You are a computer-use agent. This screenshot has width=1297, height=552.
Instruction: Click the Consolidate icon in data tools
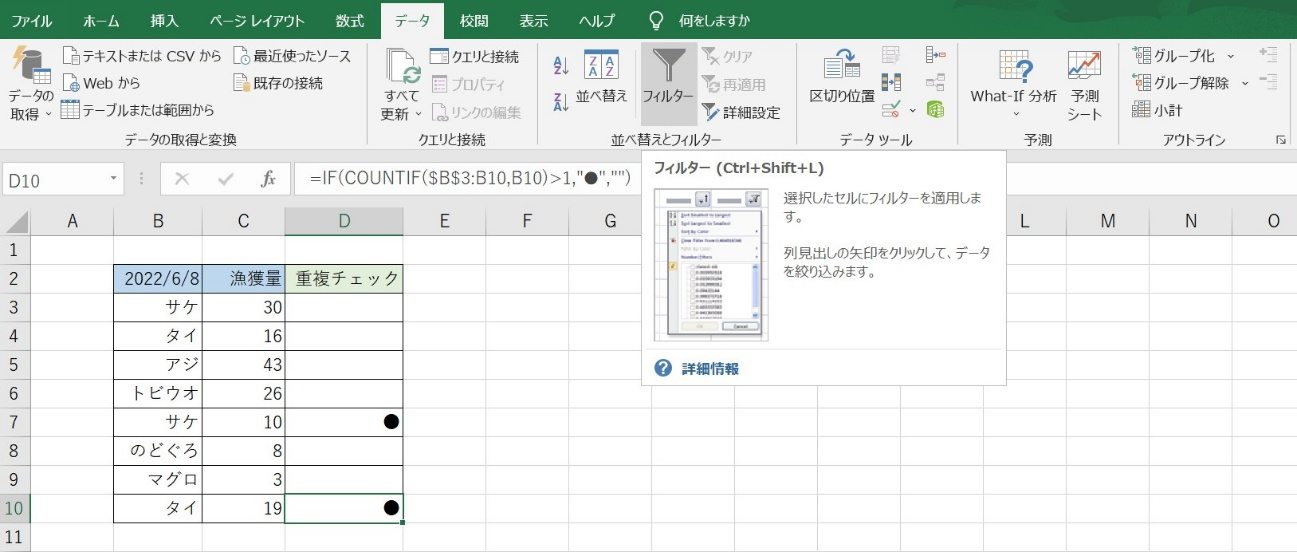pyautogui.click(x=936, y=56)
